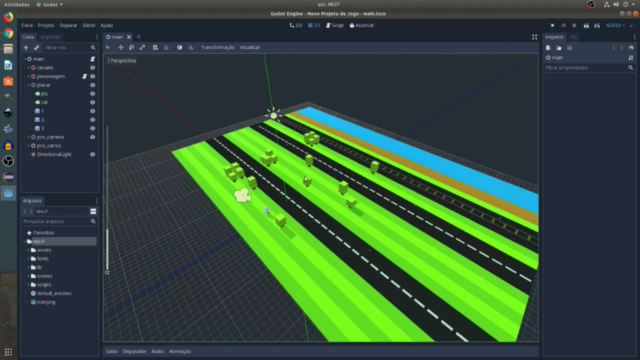The width and height of the screenshot is (640, 360).
Task: Stop the running scene
Action: tap(574, 25)
